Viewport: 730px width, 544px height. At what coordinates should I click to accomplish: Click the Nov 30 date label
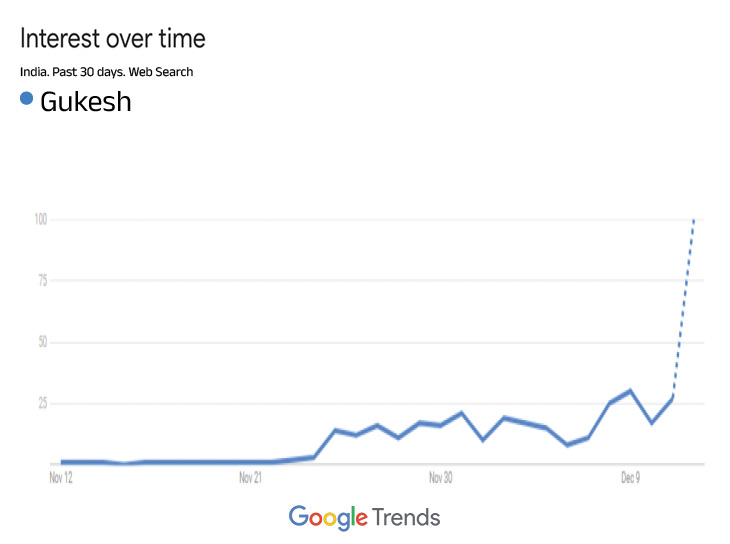point(440,478)
